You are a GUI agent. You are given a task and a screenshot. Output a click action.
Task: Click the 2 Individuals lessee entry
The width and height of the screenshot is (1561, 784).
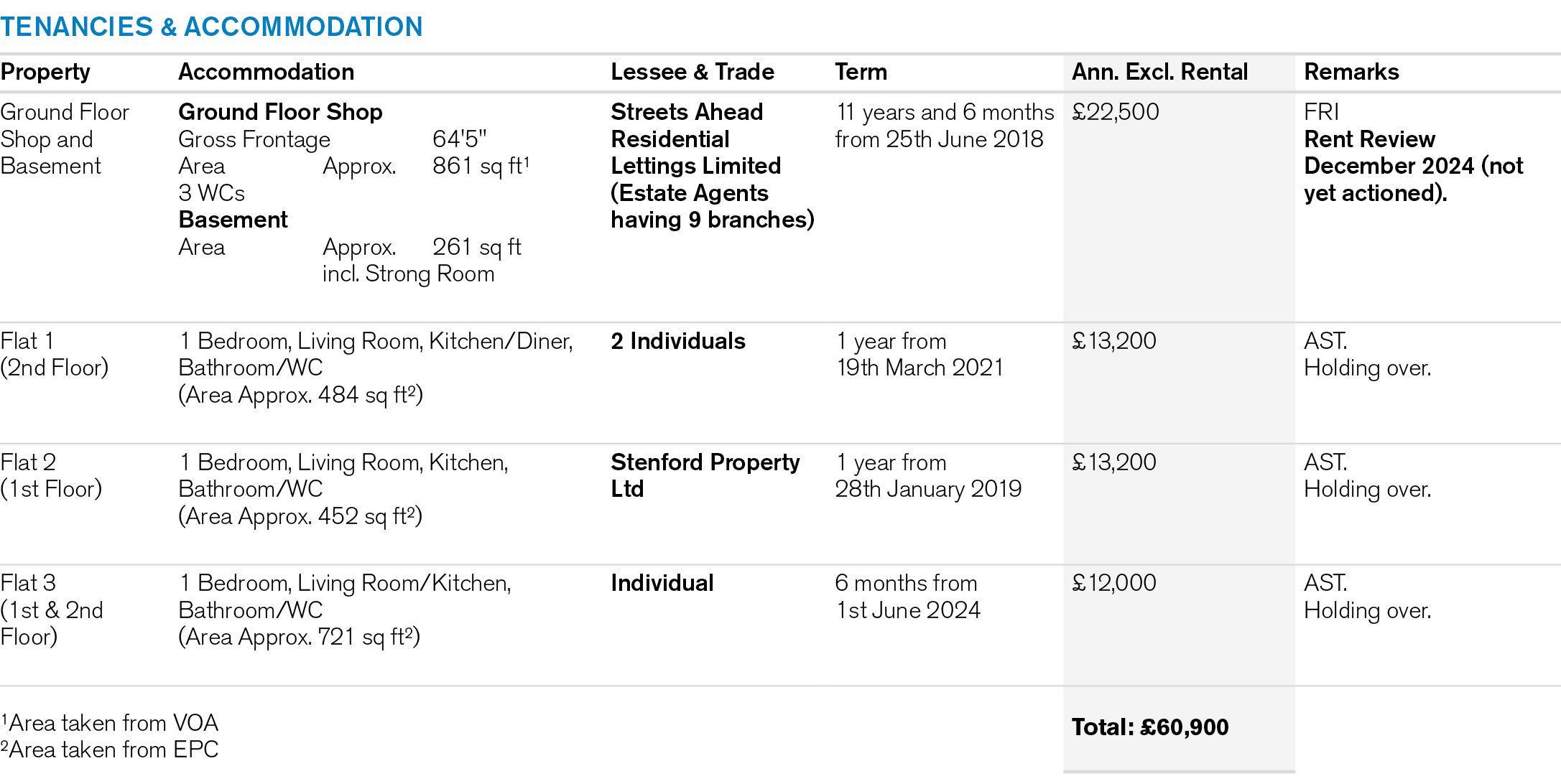677,341
